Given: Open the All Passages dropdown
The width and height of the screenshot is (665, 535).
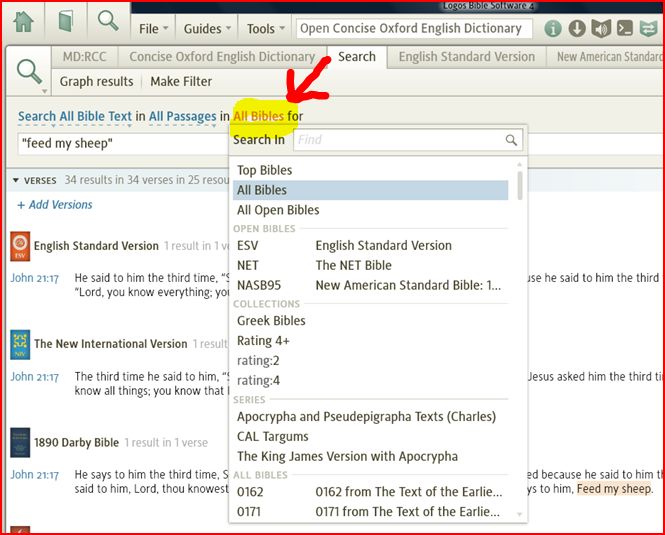Looking at the screenshot, I should (182, 116).
